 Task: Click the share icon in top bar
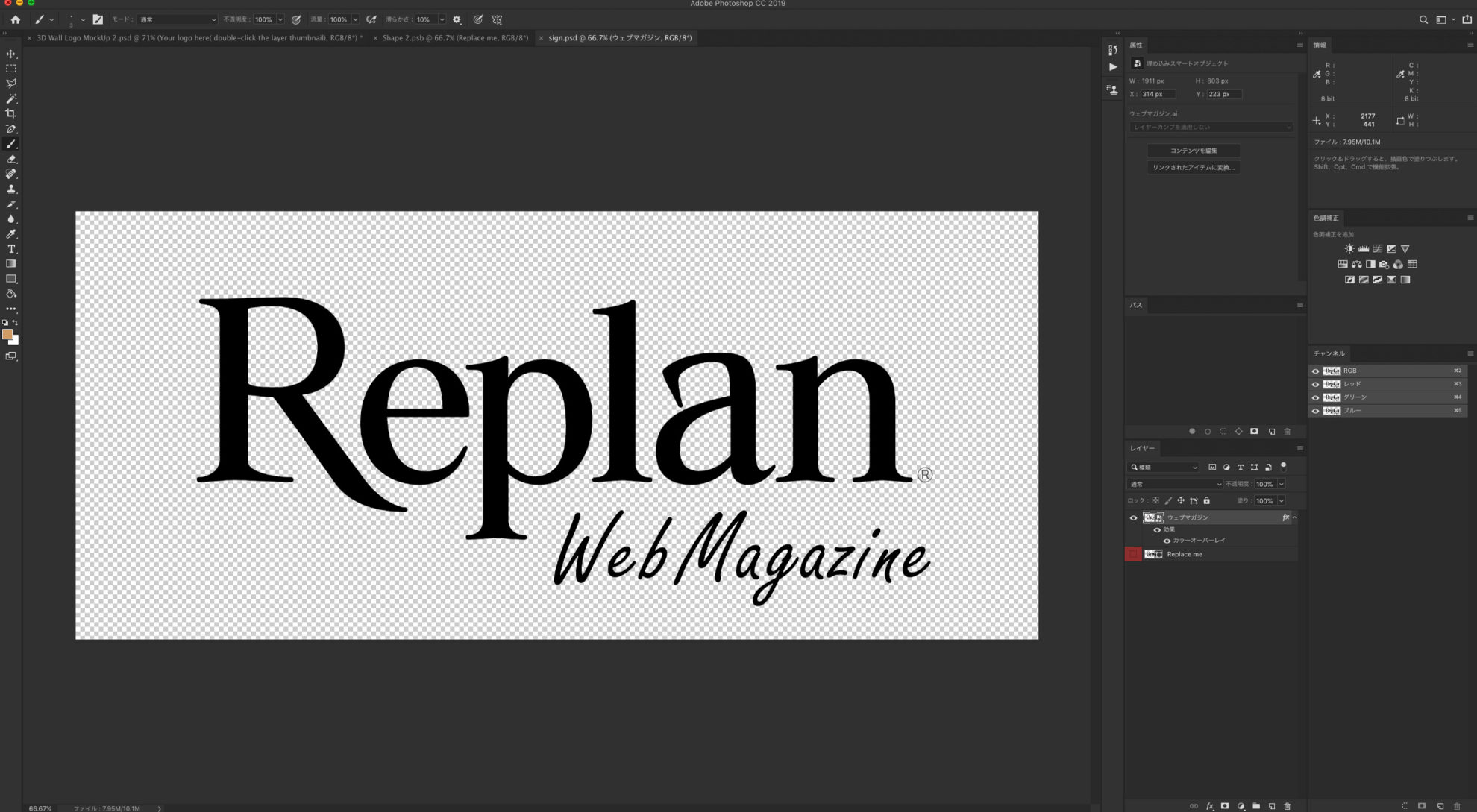[1467, 19]
